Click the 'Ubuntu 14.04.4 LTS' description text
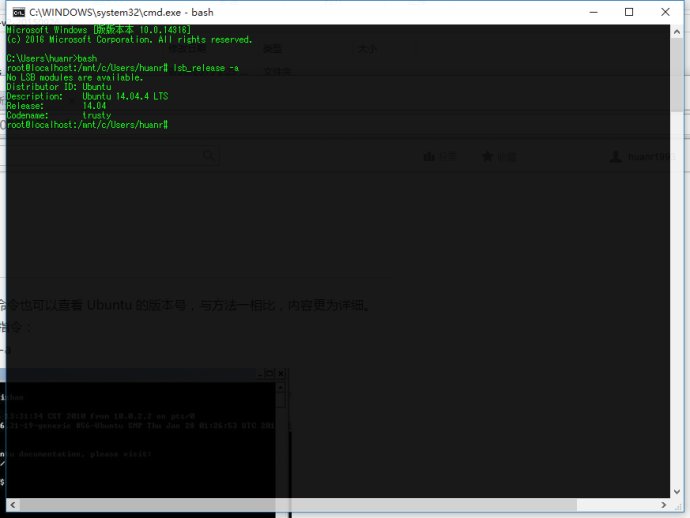 pos(125,96)
